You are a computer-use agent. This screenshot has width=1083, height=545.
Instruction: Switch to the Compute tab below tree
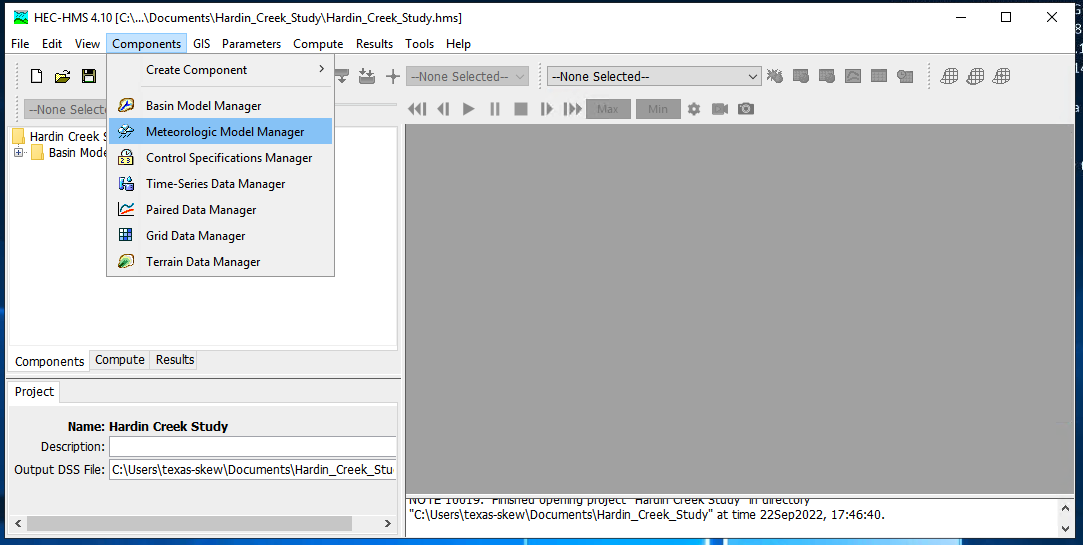pyautogui.click(x=119, y=360)
